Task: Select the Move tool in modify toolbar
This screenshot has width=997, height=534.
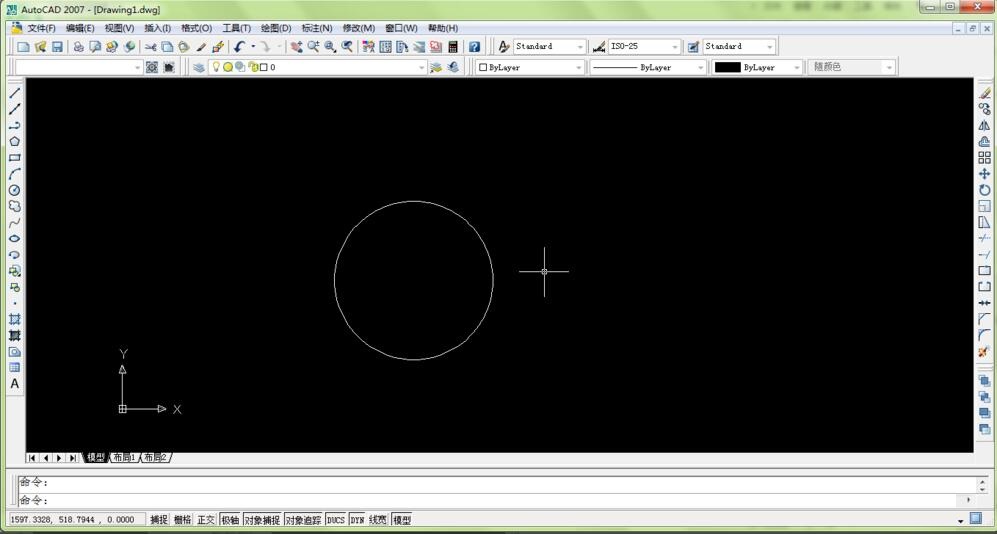Action: coord(984,174)
